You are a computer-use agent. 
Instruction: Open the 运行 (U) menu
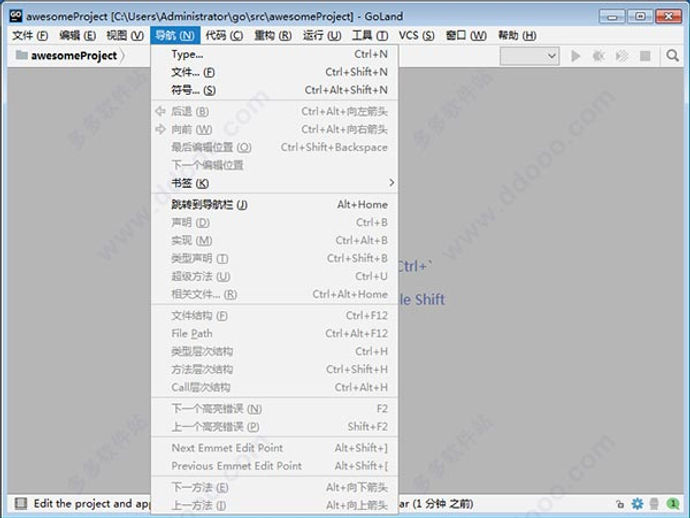point(322,35)
